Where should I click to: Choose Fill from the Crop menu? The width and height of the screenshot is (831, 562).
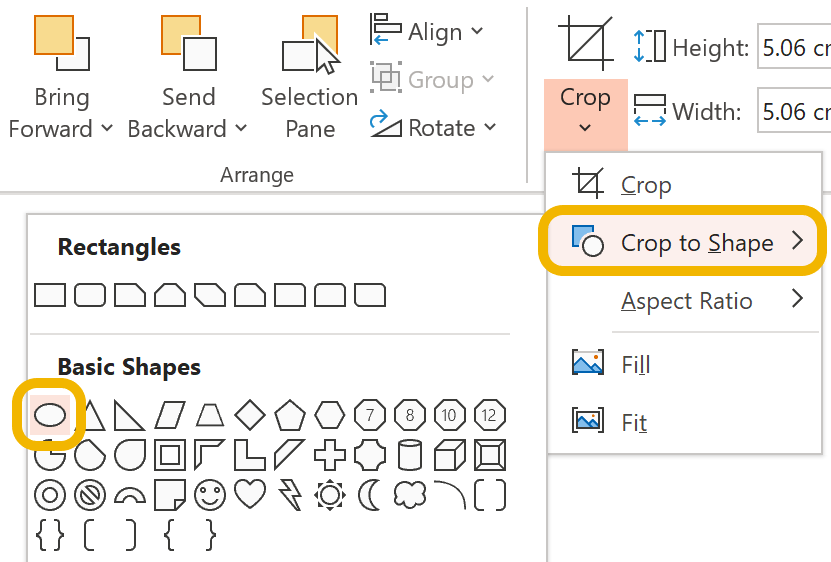pos(635,364)
